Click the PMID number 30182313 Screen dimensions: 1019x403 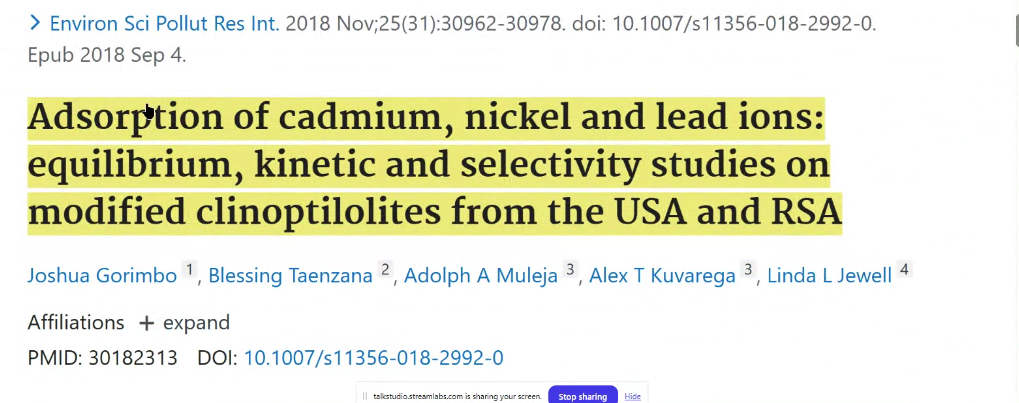(x=133, y=358)
